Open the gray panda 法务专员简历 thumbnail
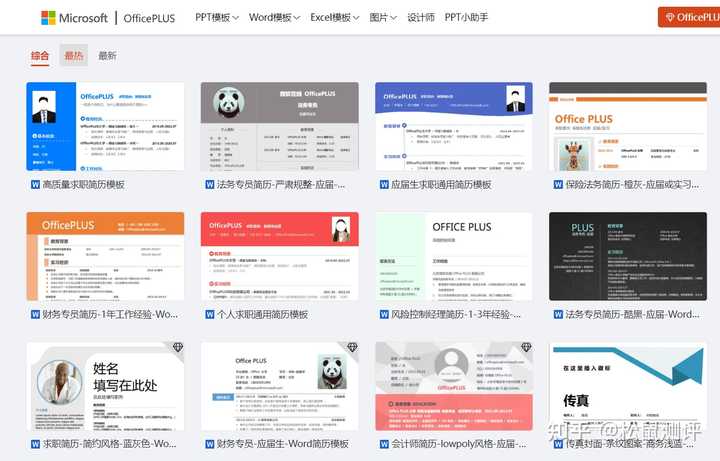Viewport: 720px width, 461px height. coord(280,126)
